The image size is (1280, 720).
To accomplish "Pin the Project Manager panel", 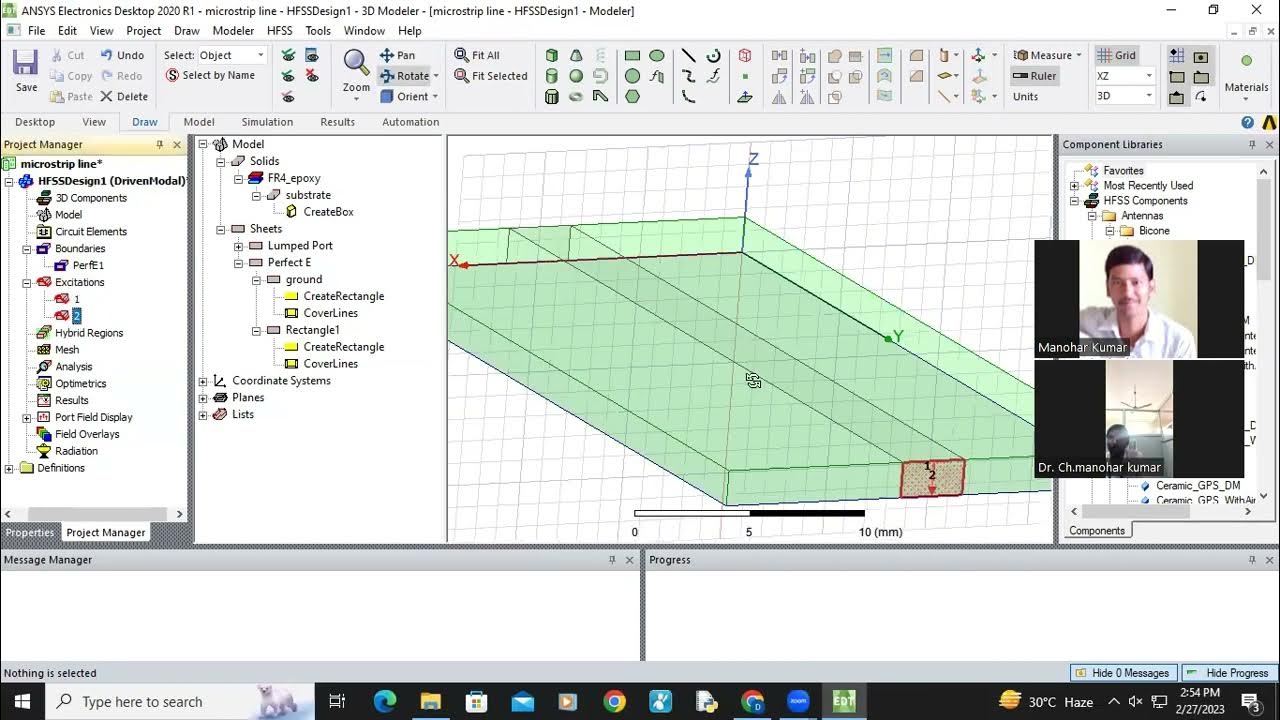I will click(159, 145).
